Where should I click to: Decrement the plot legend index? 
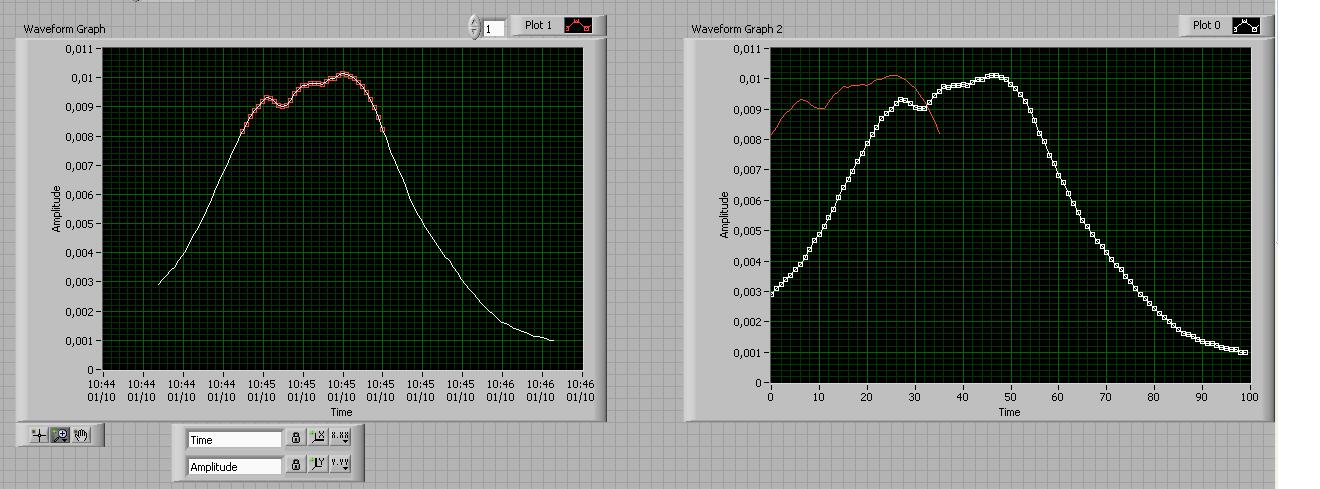pyautogui.click(x=475, y=33)
